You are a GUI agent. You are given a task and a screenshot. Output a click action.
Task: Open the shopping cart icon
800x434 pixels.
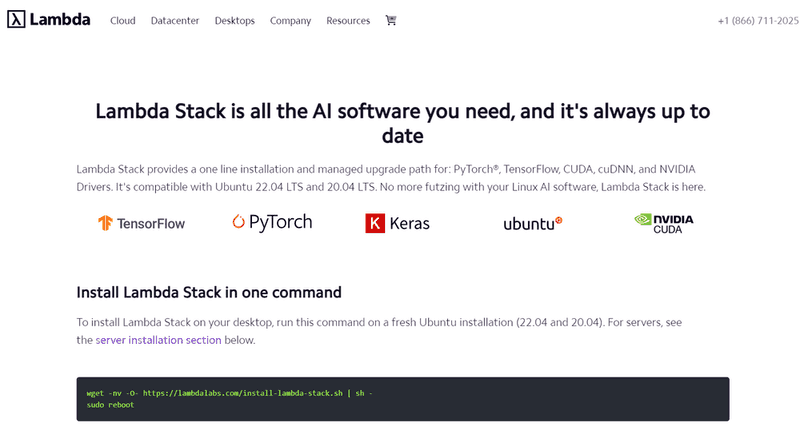coord(391,20)
